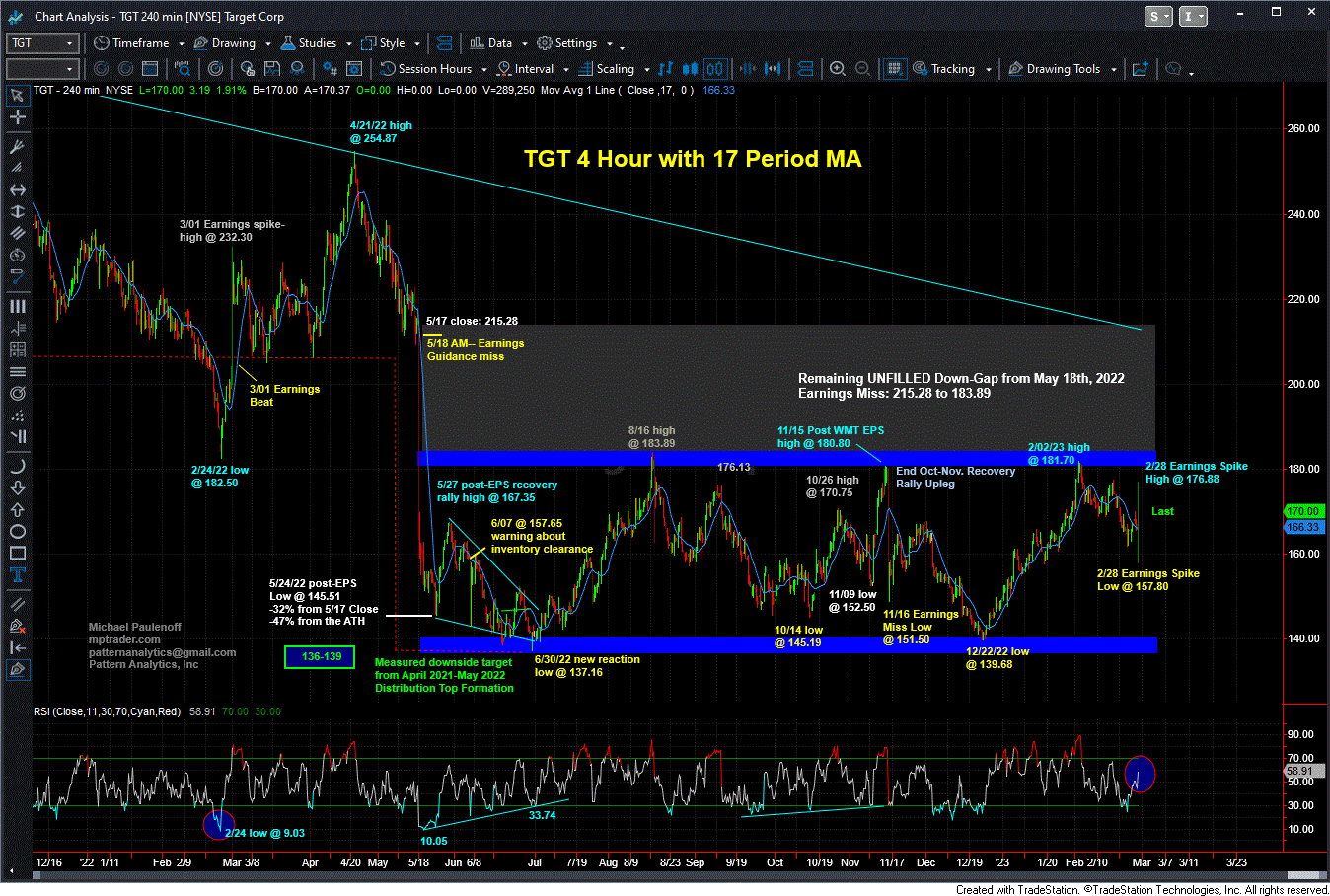Expand the Timeframe dropdown arrow
Viewport: 1330px width, 896px height.
pyautogui.click(x=180, y=44)
